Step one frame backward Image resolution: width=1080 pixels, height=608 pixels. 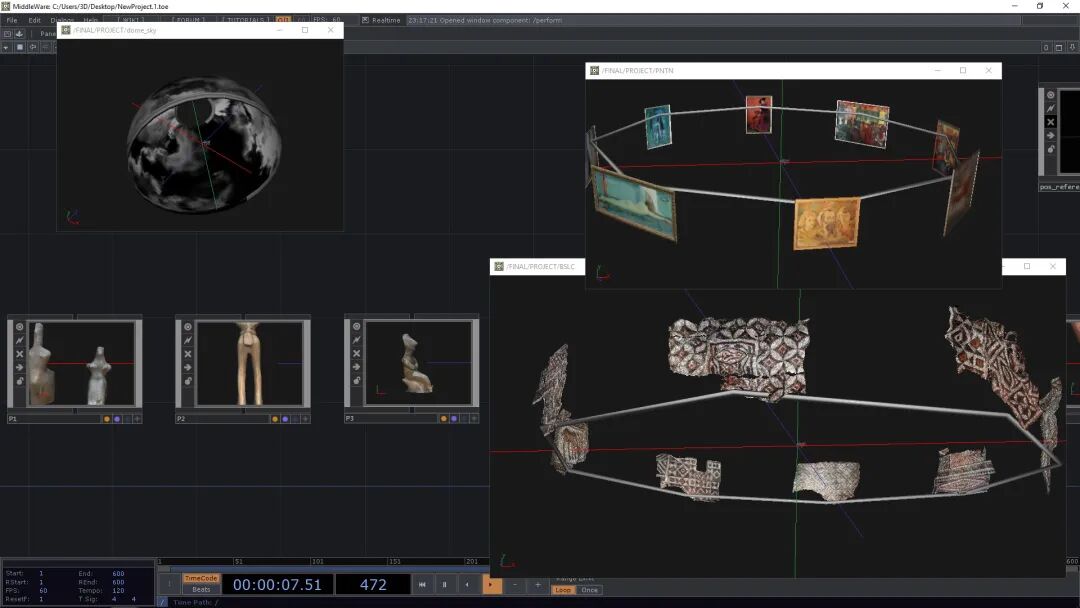click(467, 585)
